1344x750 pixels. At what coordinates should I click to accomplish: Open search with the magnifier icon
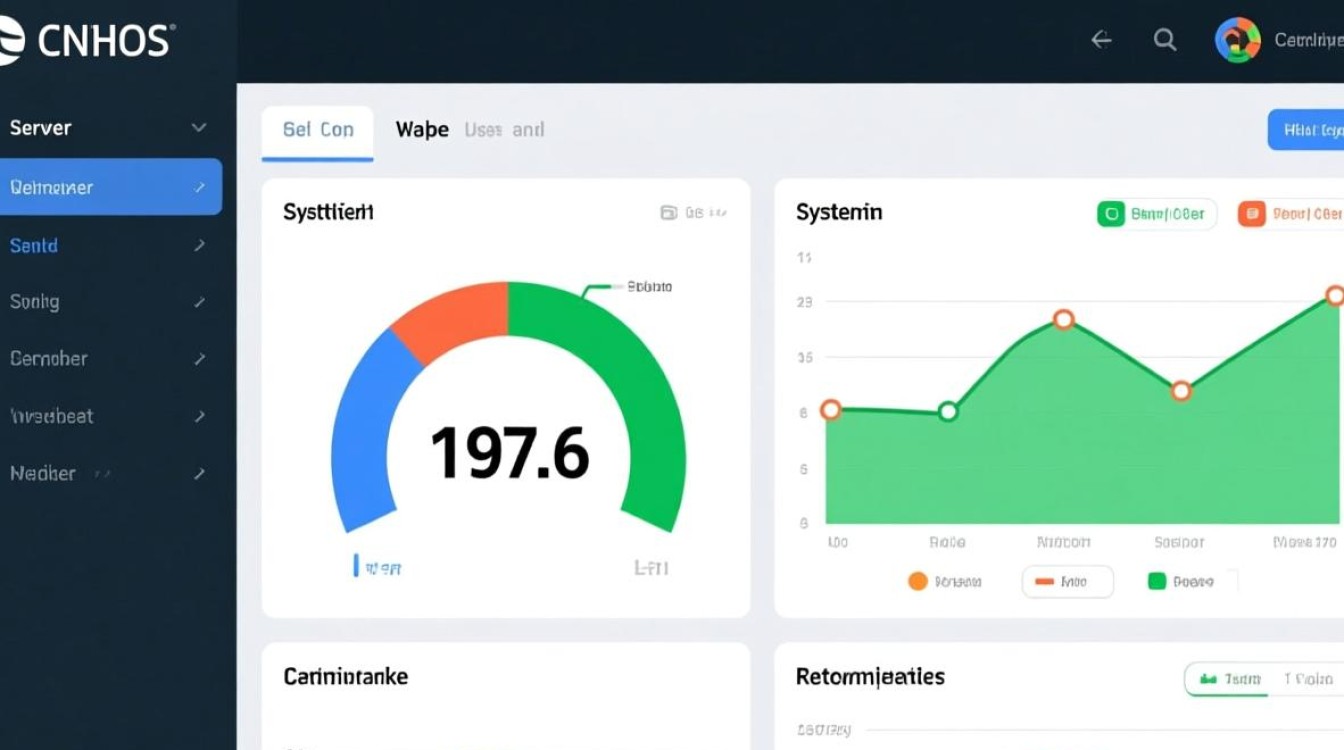click(1164, 40)
